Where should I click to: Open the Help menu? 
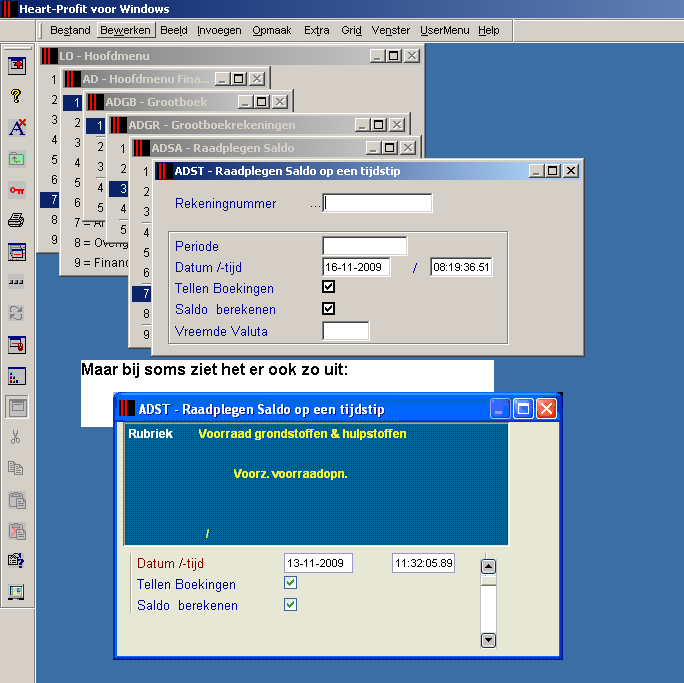(489, 30)
